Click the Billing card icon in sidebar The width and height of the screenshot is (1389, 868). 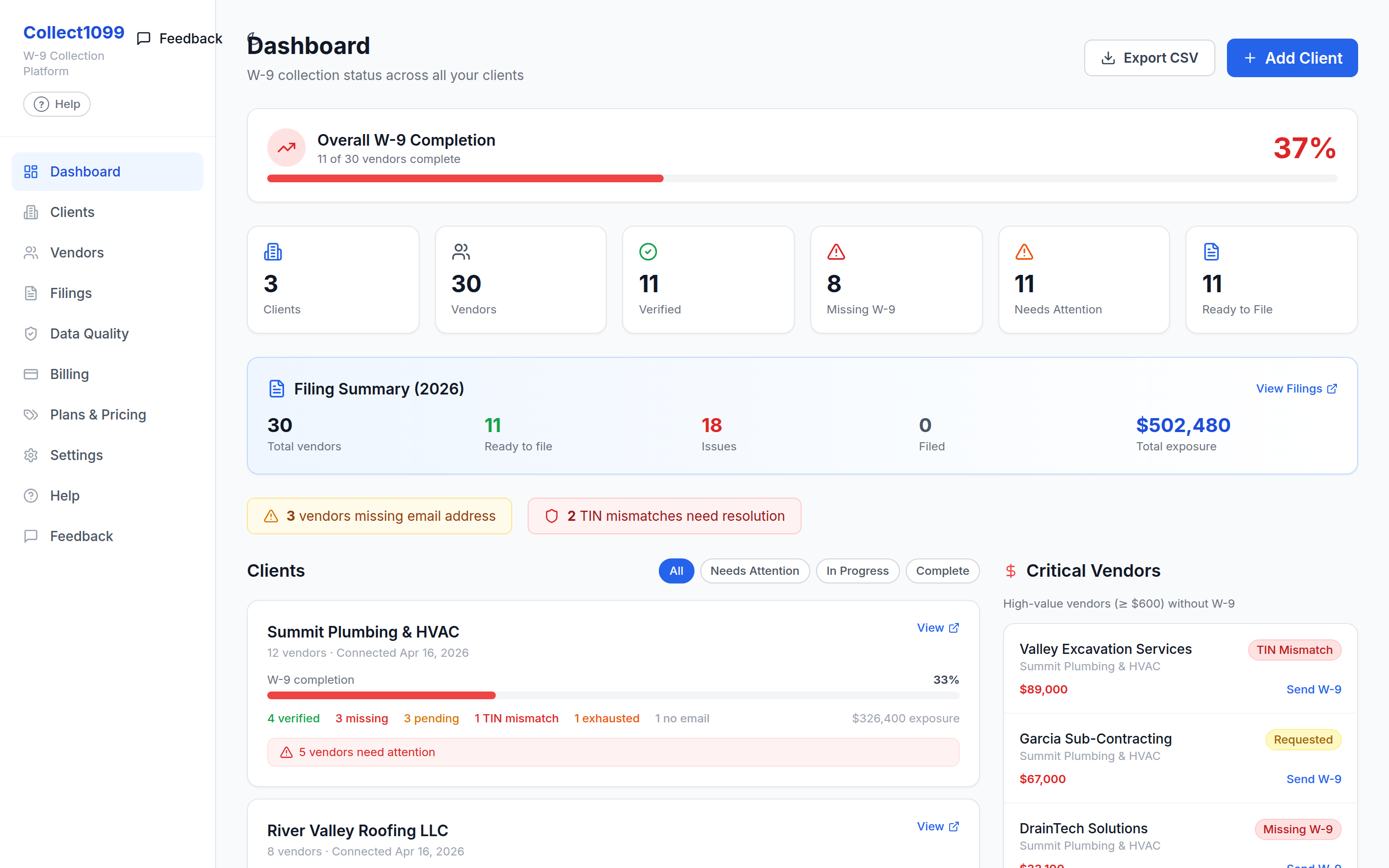click(31, 374)
